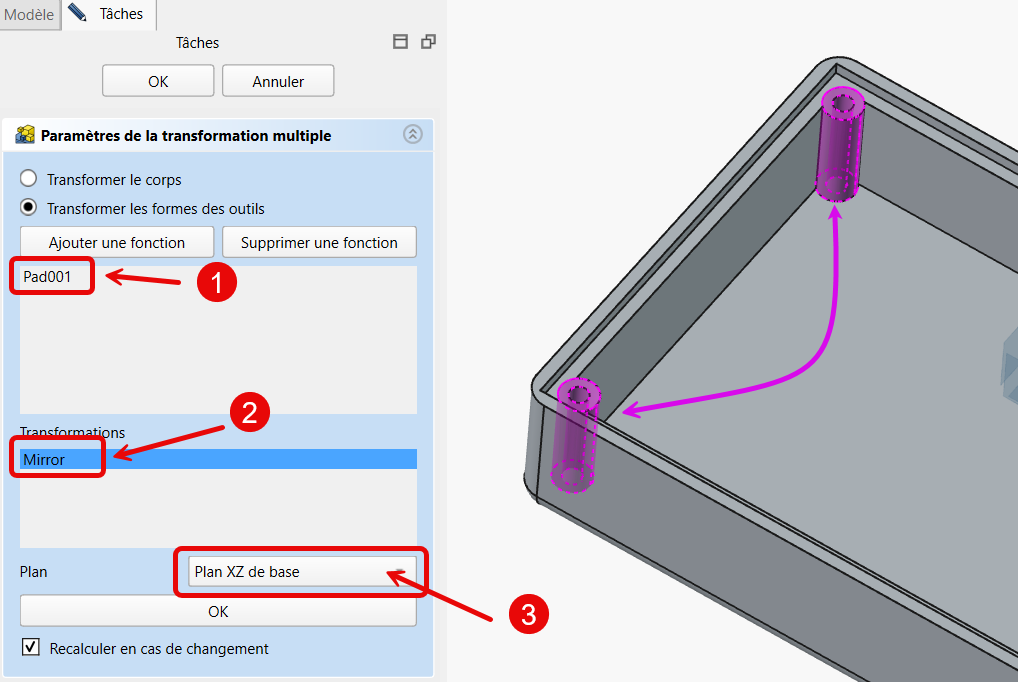Click the overlapping-squares float icon of Tâches panel
This screenshot has width=1018, height=682.
pos(428,42)
